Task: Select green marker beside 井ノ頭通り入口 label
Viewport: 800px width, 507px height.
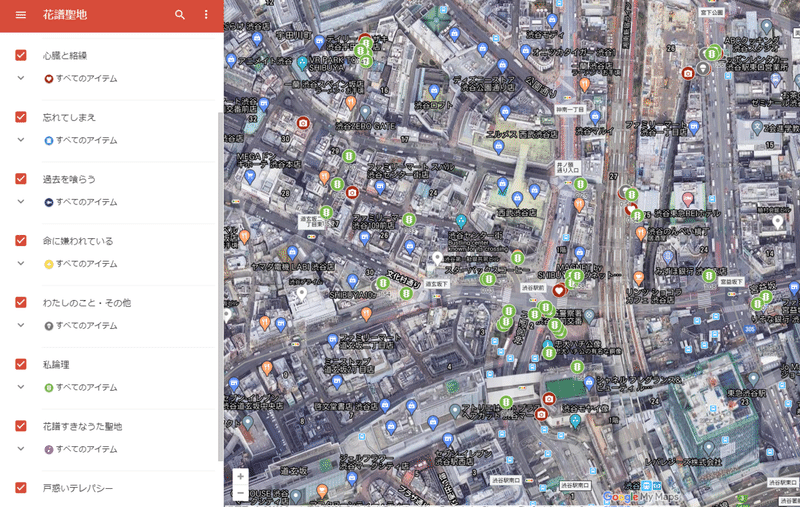Action: click(x=580, y=184)
